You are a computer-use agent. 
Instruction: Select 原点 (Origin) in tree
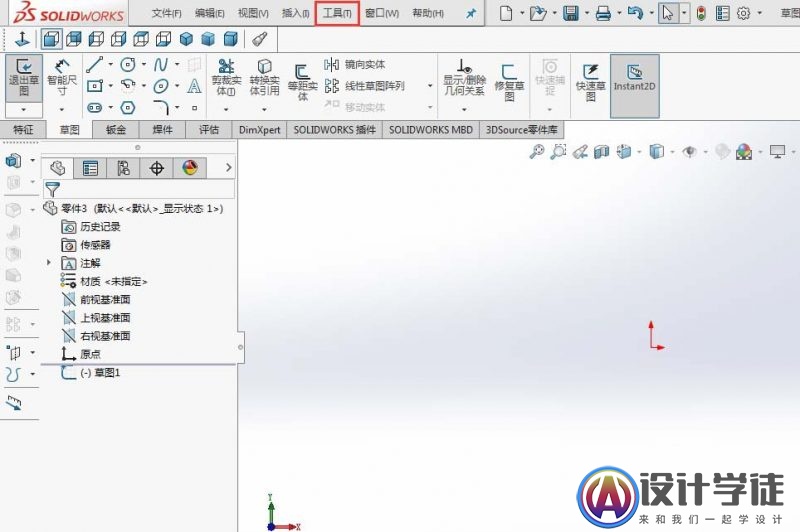tap(81, 354)
